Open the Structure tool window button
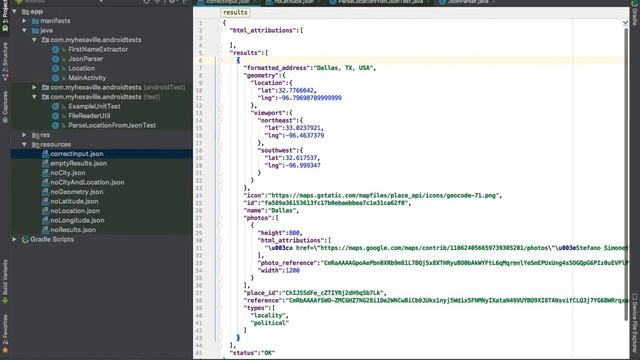Image resolution: width=640 pixels, height=360 pixels. (5, 61)
